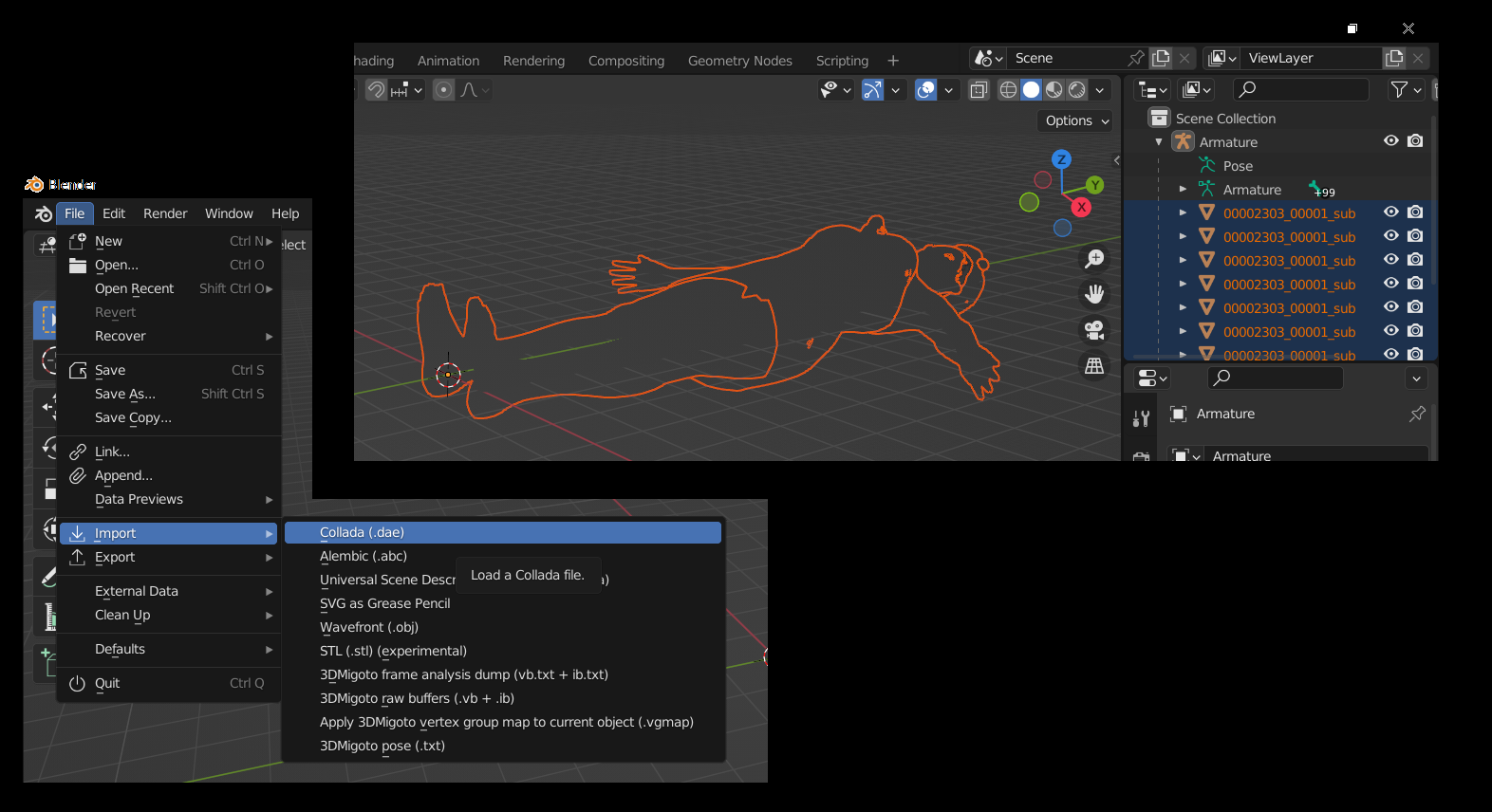Add a workspace with the plus icon
Screen dimensions: 1492x812
(x=893, y=61)
